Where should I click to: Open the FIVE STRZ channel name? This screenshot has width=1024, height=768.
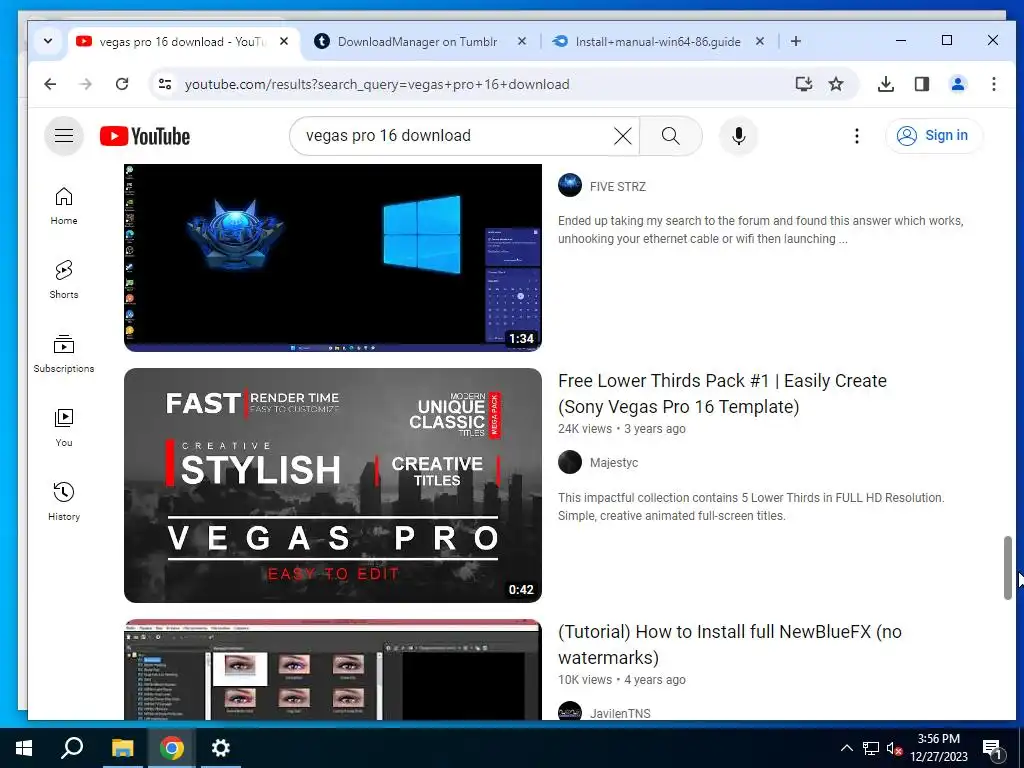click(618, 187)
